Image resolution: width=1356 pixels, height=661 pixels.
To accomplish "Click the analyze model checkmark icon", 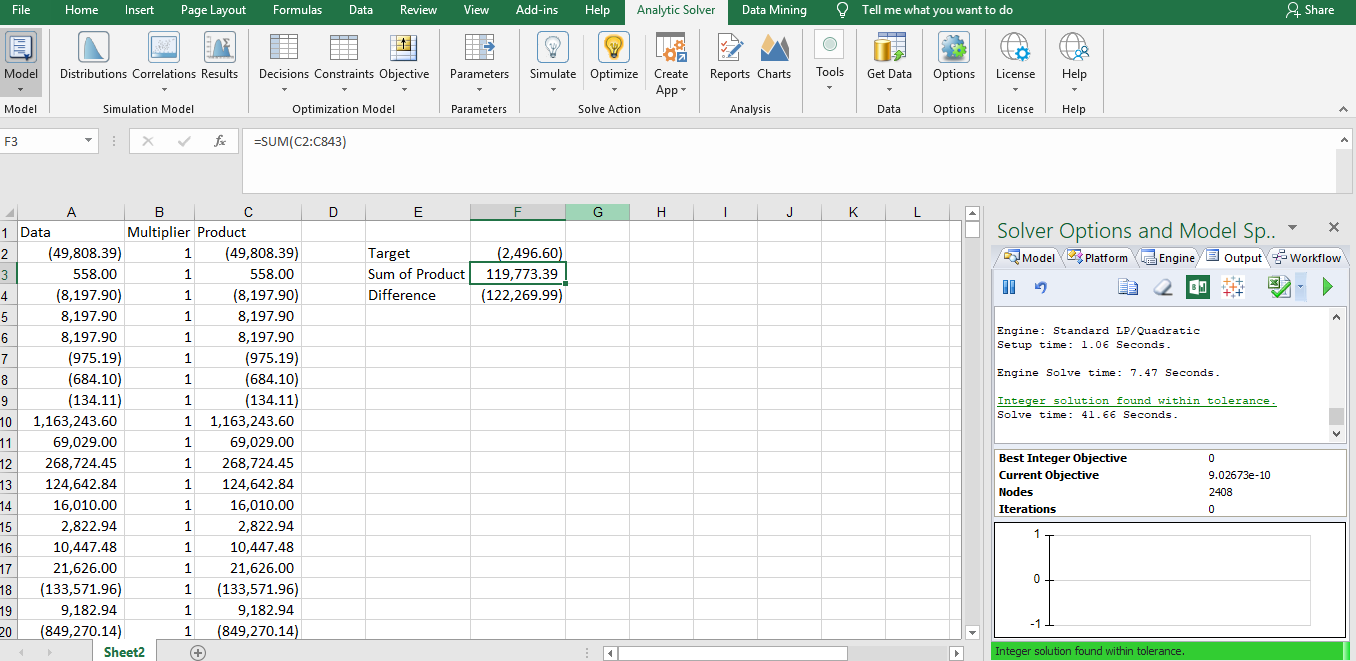I will point(1277,287).
